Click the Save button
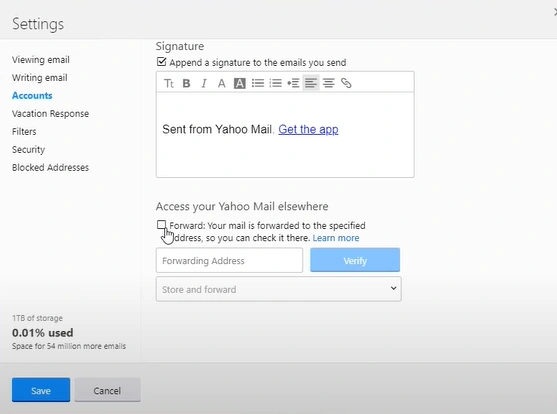 click(x=41, y=390)
